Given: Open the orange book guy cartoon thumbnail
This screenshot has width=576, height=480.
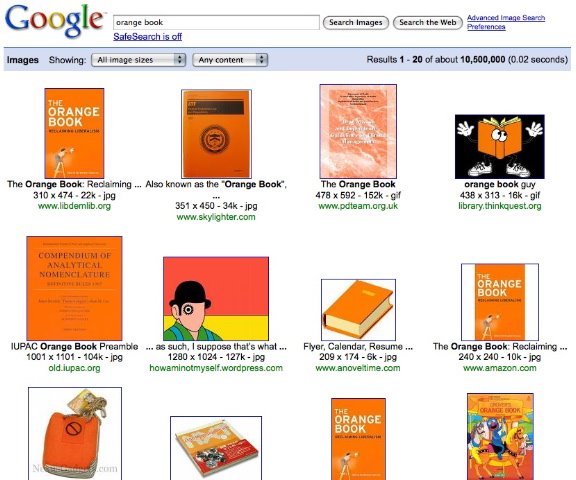Looking at the screenshot, I should click(x=500, y=147).
